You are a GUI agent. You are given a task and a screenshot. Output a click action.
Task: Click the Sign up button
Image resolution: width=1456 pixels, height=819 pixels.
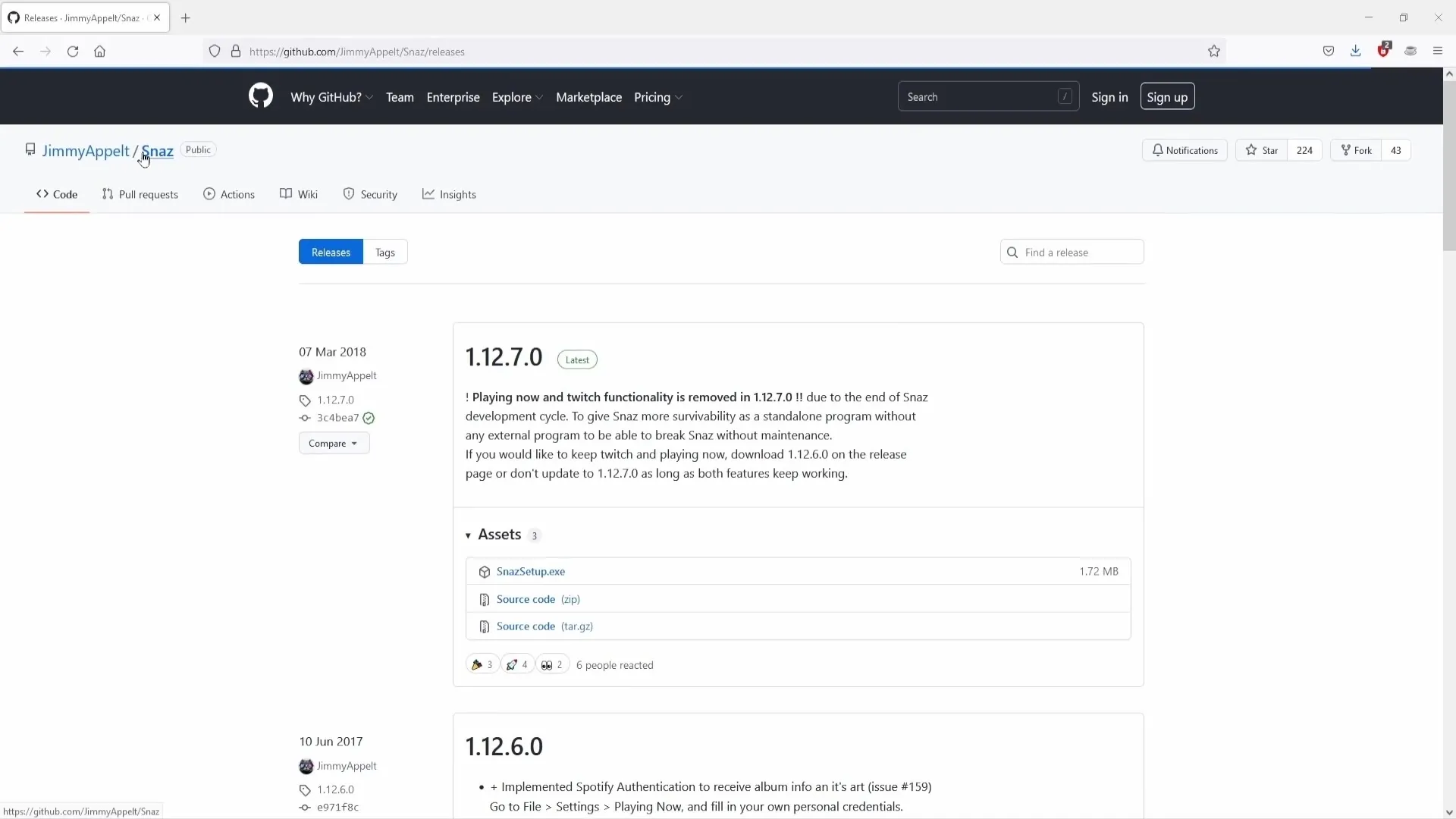1167,97
